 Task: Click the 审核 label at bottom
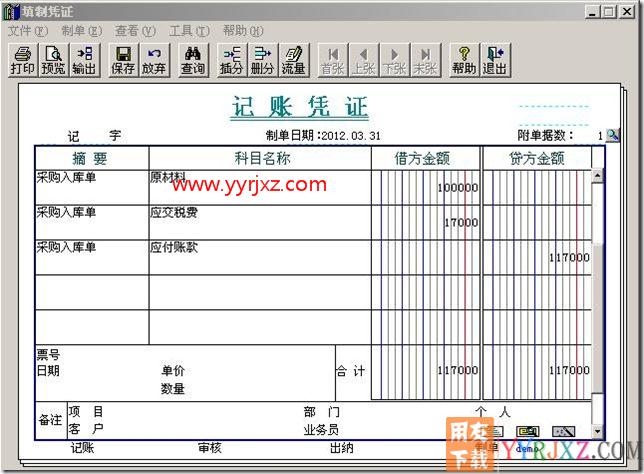tap(210, 448)
